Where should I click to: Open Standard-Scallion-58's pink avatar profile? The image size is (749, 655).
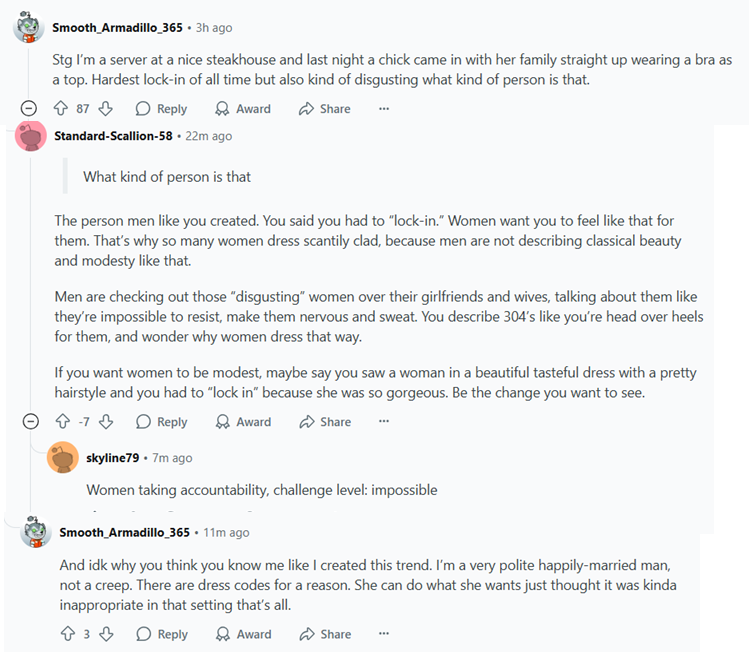click(x=31, y=136)
